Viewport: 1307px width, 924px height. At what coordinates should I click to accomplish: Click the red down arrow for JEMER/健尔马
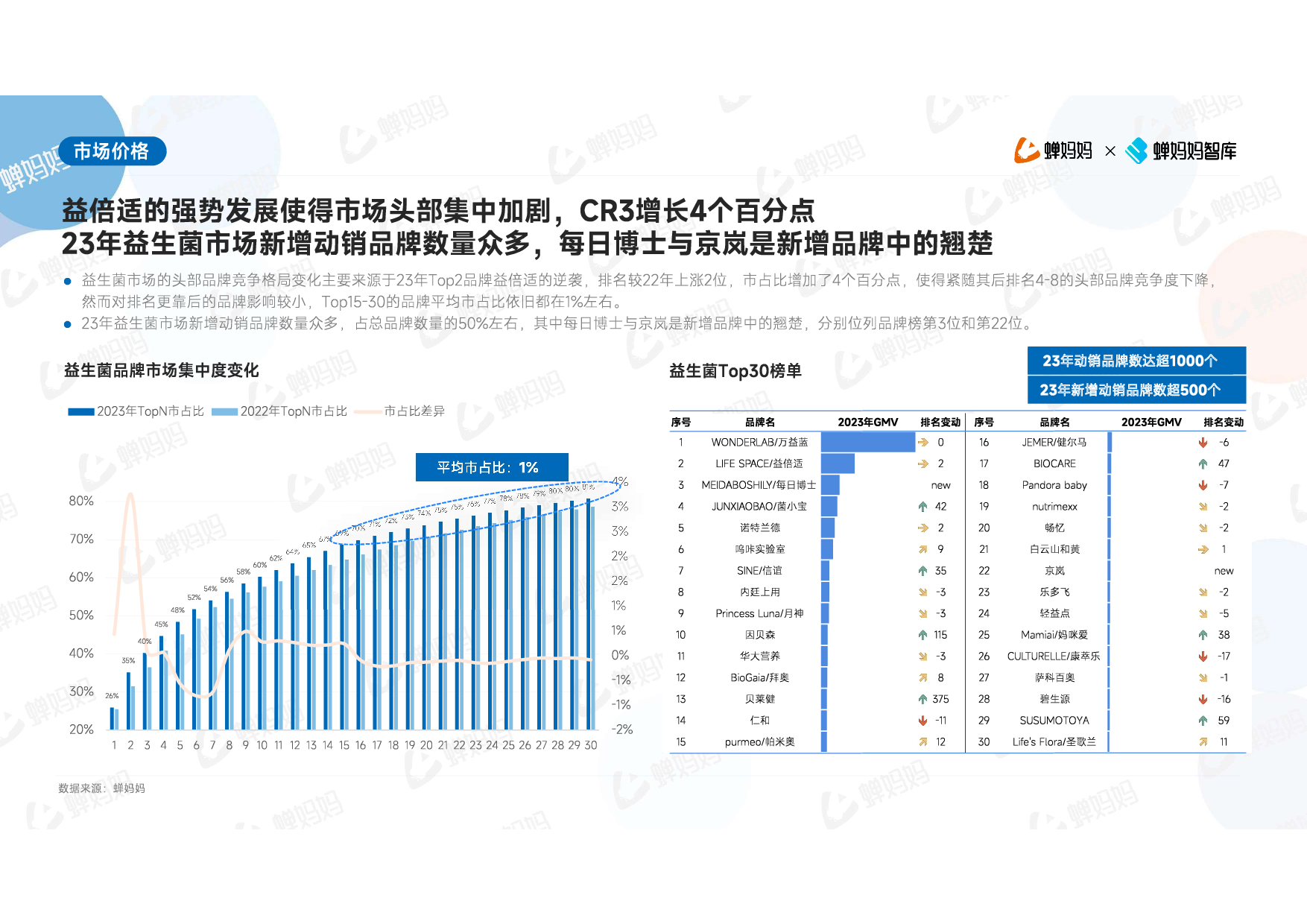tap(1203, 443)
